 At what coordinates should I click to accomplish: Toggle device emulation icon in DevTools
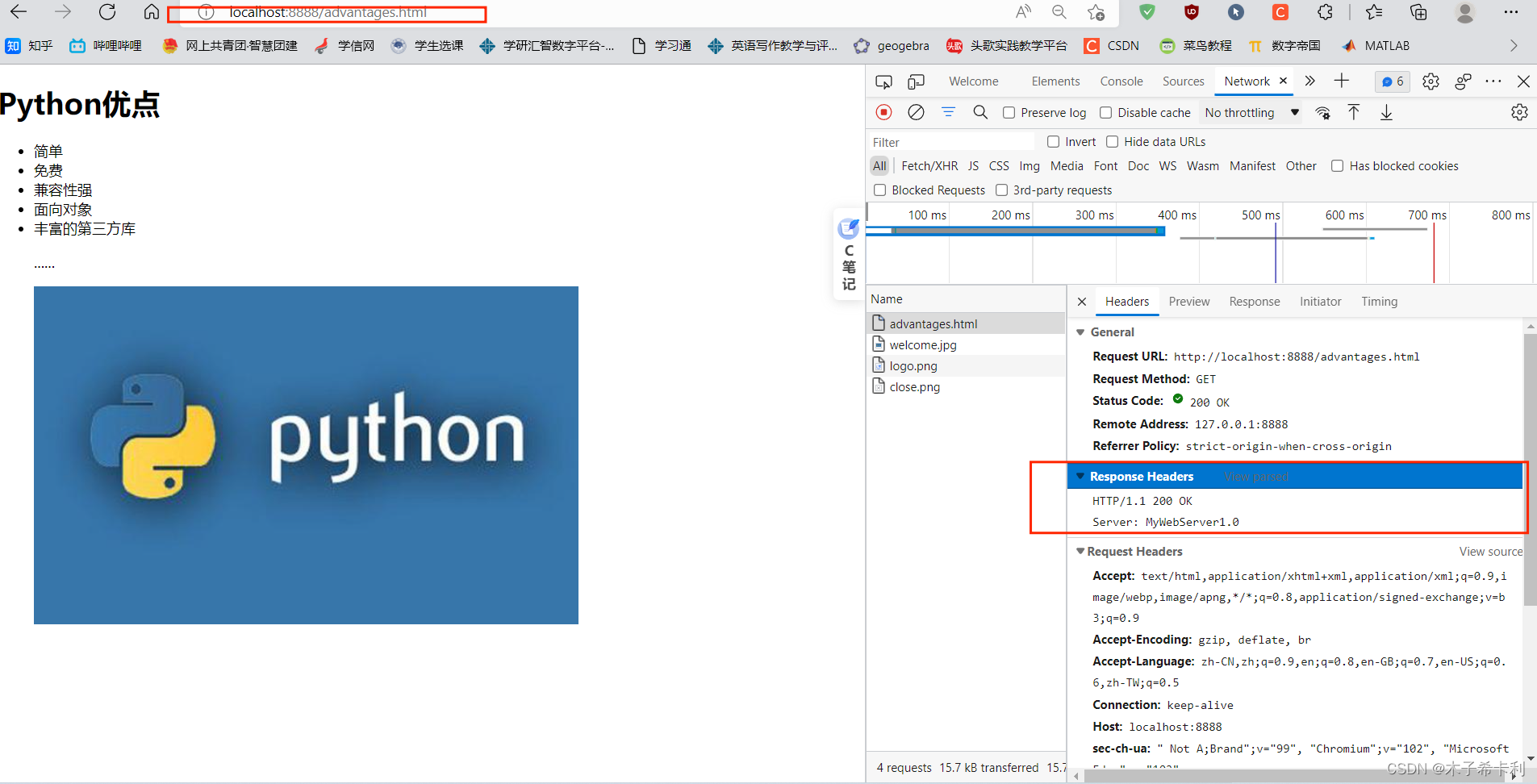(x=916, y=81)
